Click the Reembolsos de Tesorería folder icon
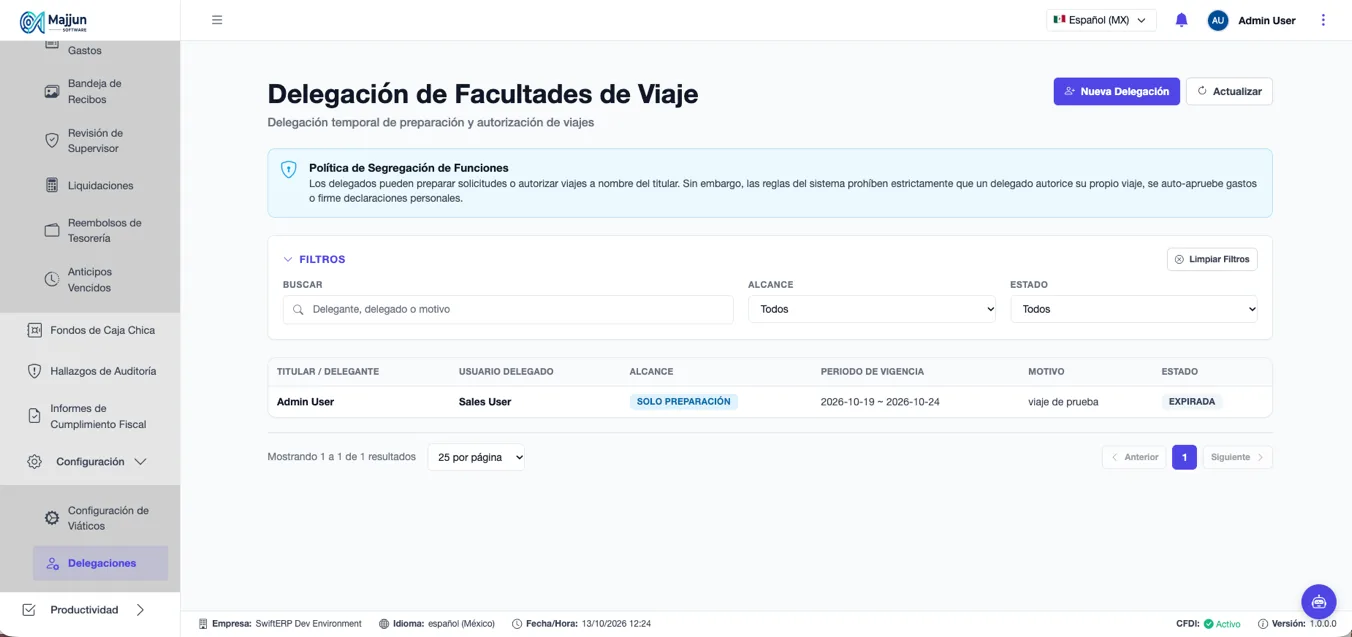This screenshot has height=637, width=1352. pyautogui.click(x=52, y=231)
